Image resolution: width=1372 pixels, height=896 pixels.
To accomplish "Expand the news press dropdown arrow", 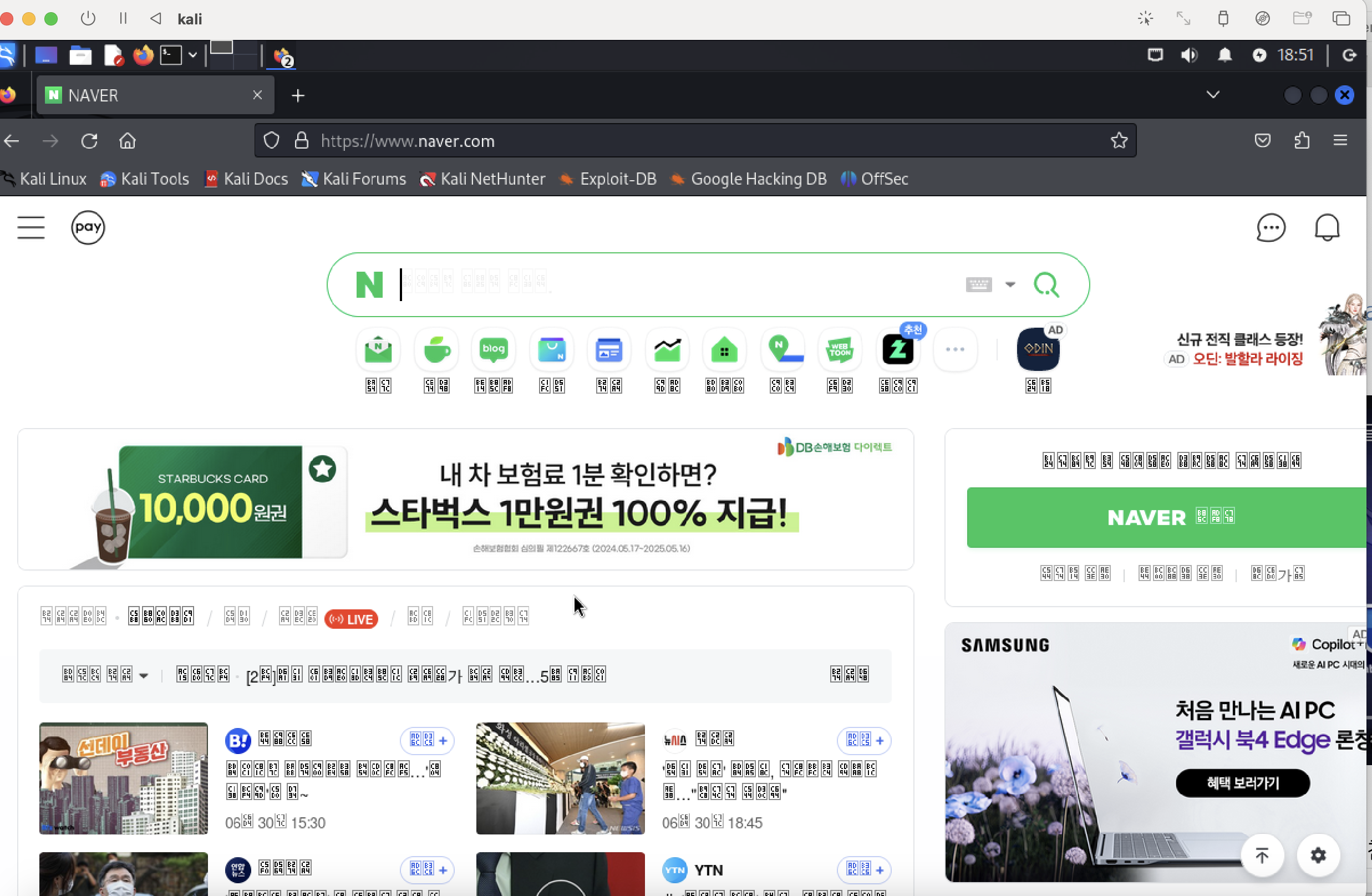I will 144,675.
